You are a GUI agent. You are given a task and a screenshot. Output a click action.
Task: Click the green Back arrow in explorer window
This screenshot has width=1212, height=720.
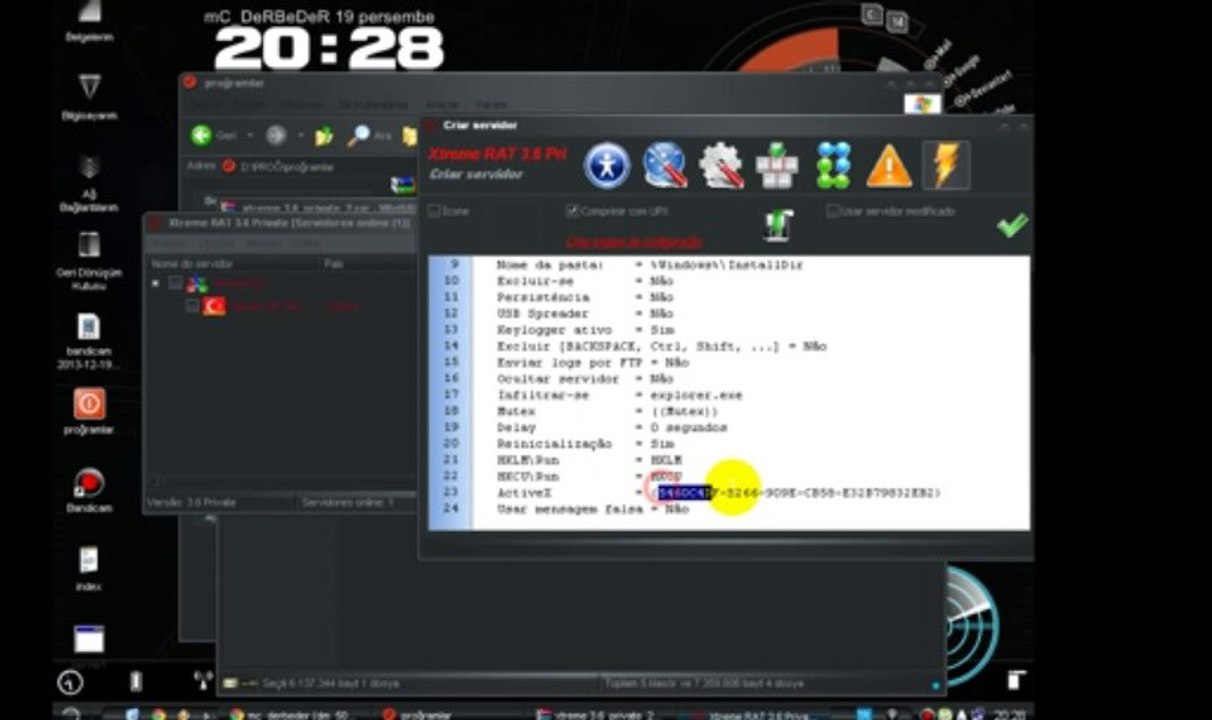[x=202, y=135]
